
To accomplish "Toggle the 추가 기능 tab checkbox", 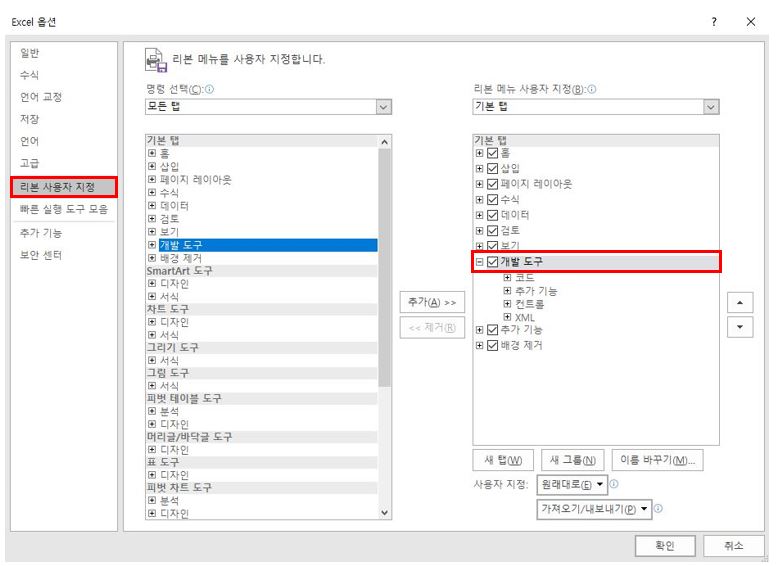I will pos(492,330).
